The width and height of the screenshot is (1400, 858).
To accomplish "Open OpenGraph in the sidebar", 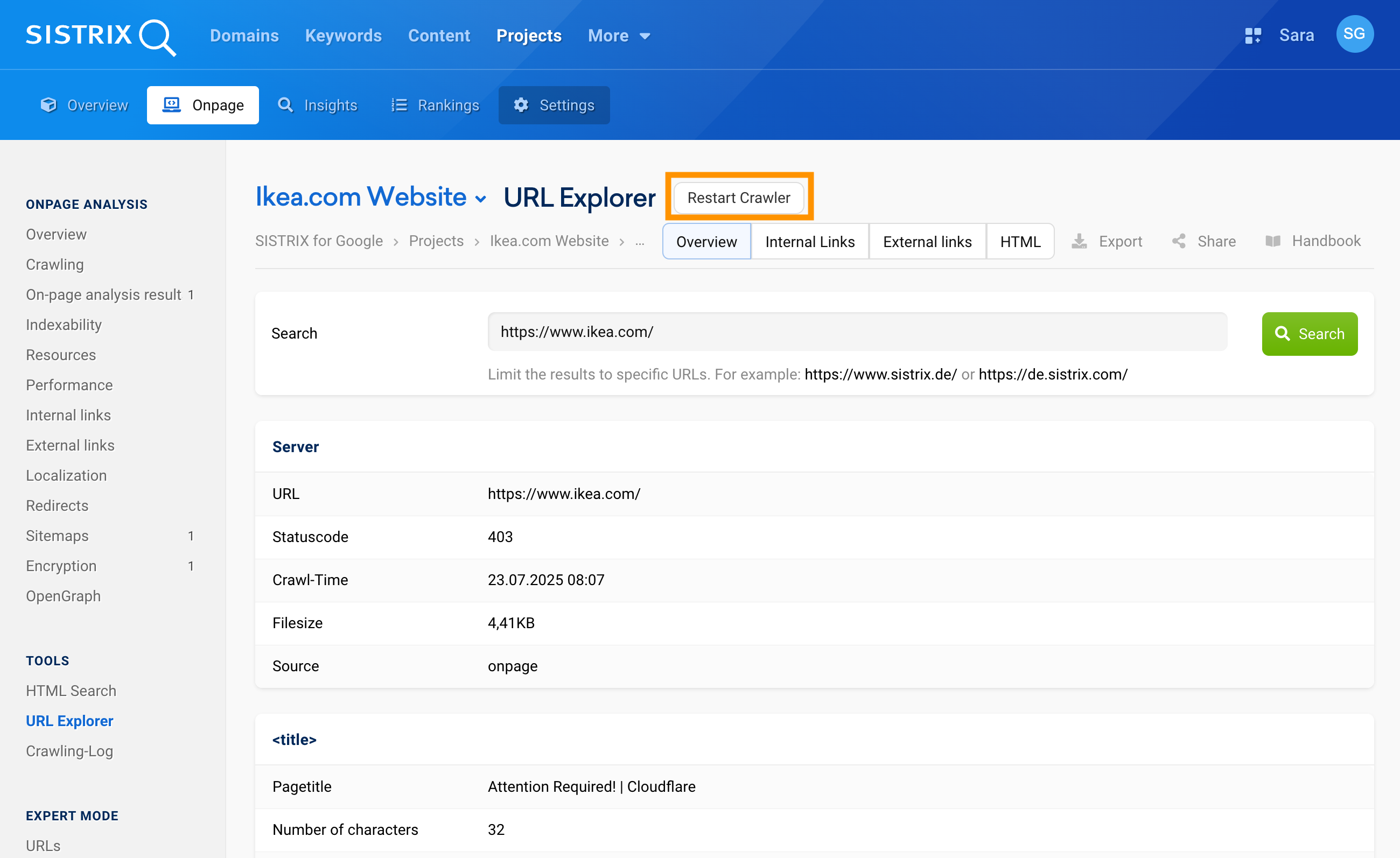I will pyautogui.click(x=63, y=596).
